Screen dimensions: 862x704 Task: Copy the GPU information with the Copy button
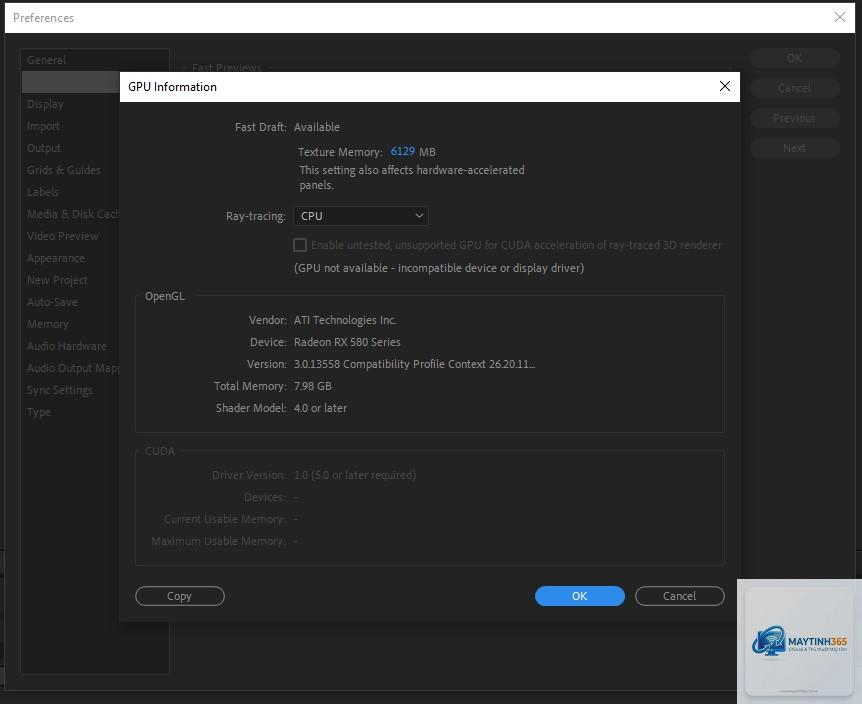[x=180, y=596]
